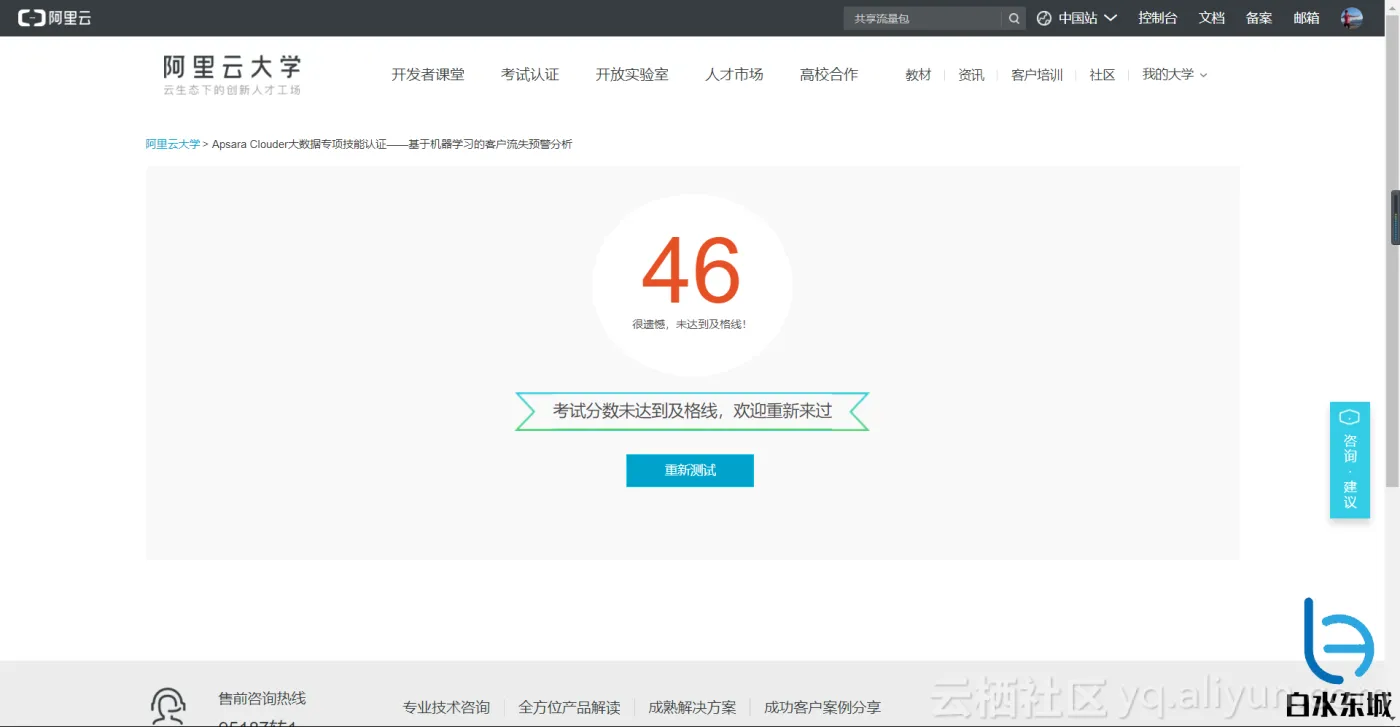The height and width of the screenshot is (727, 1400).
Task: Click 控制台 in top bar
Action: 1158,18
